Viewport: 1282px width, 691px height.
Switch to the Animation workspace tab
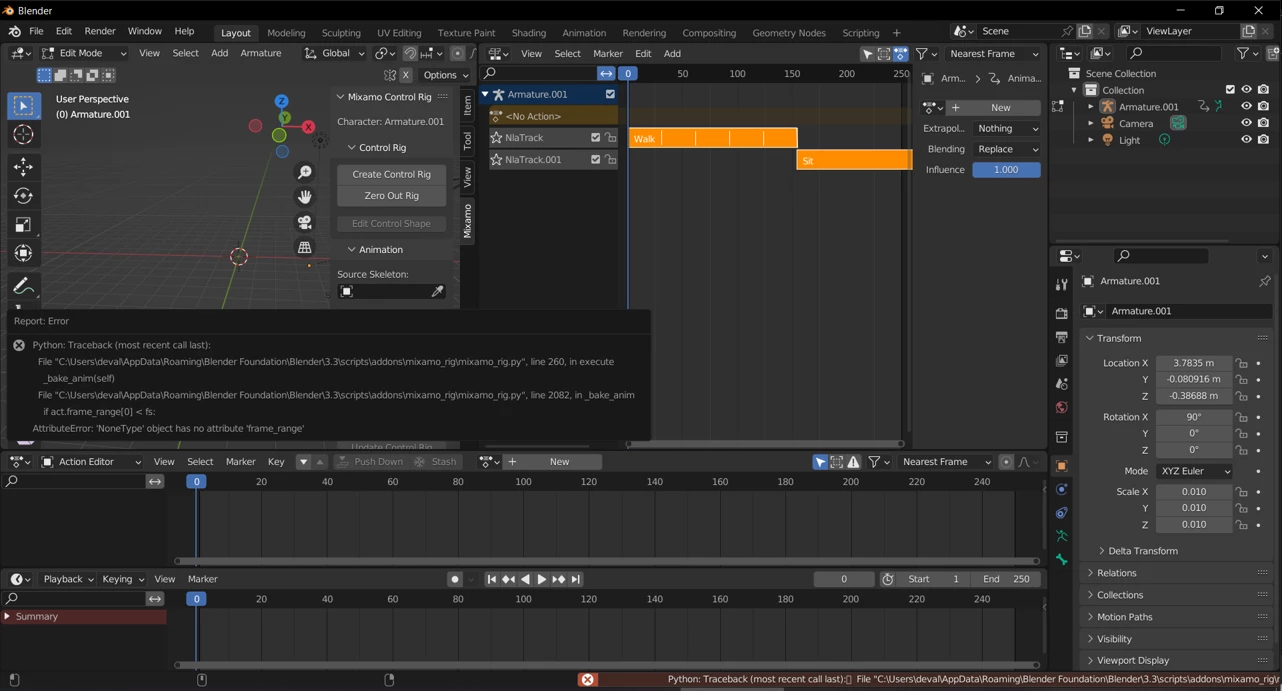584,33
